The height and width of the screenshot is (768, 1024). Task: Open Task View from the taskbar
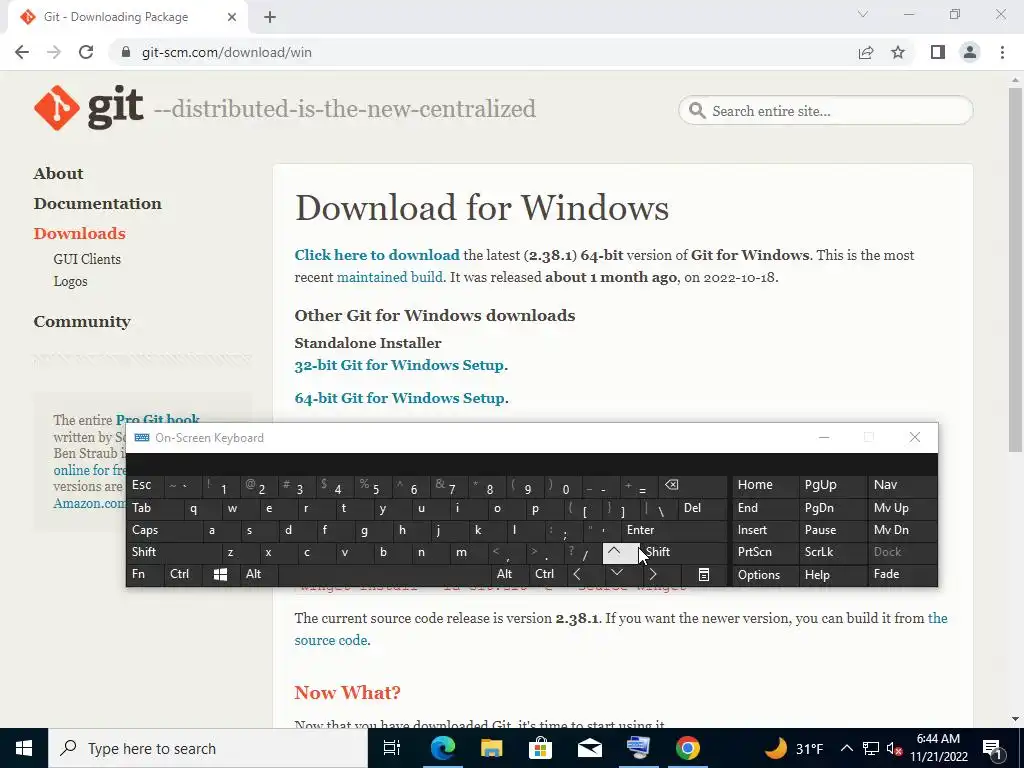pos(392,748)
